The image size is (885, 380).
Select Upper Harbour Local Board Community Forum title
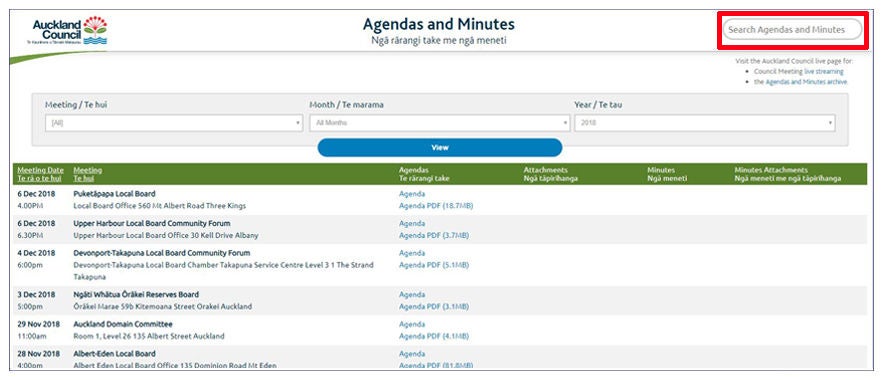click(x=152, y=224)
